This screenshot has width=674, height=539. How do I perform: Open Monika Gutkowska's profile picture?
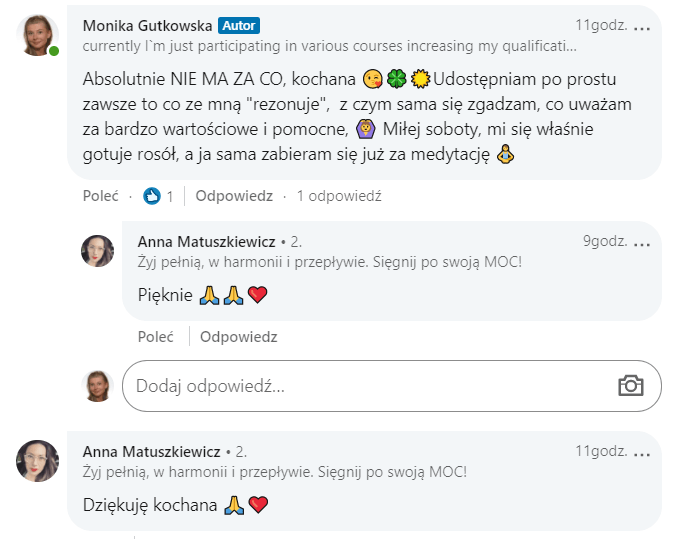pos(38,36)
